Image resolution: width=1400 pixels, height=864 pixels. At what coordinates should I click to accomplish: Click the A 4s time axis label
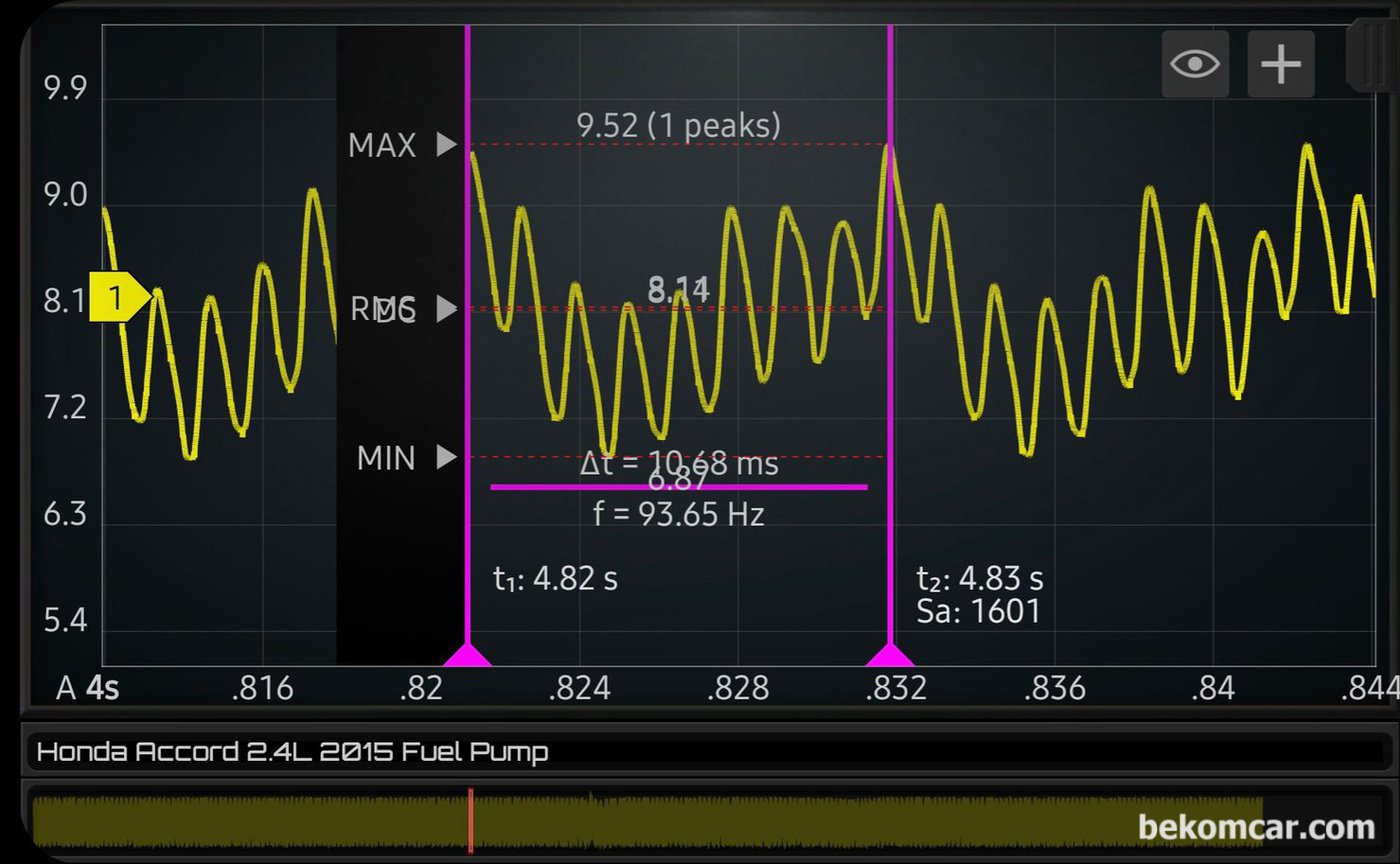pyautogui.click(x=88, y=689)
